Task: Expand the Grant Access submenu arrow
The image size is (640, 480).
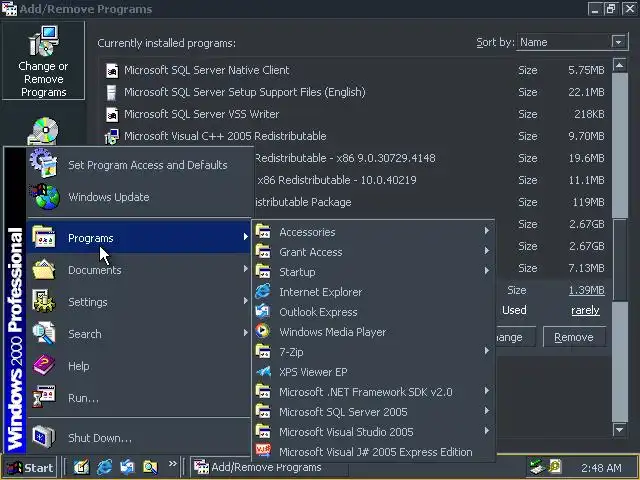Action: click(487, 251)
